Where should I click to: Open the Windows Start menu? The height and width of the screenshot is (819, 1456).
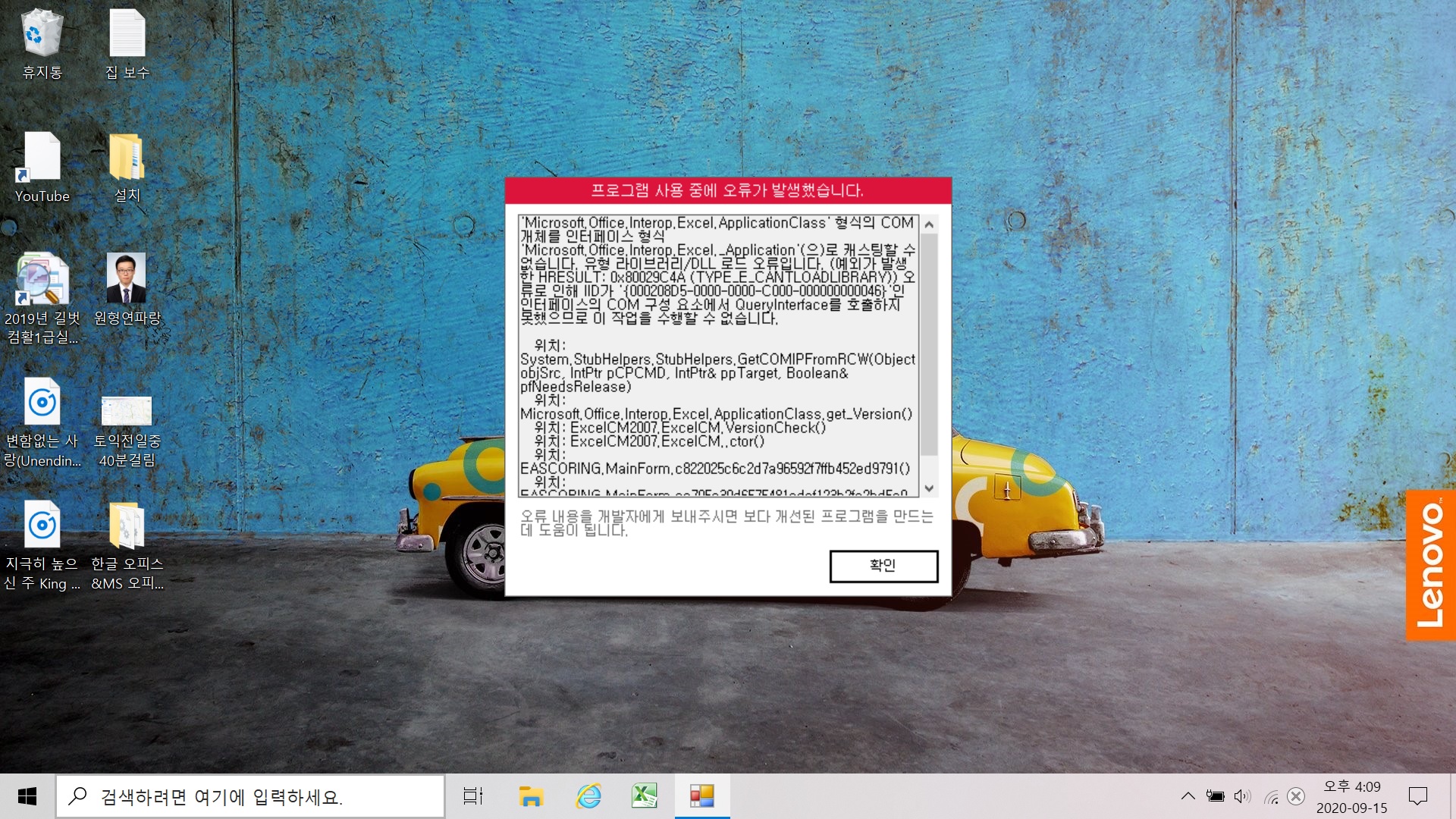point(27,796)
